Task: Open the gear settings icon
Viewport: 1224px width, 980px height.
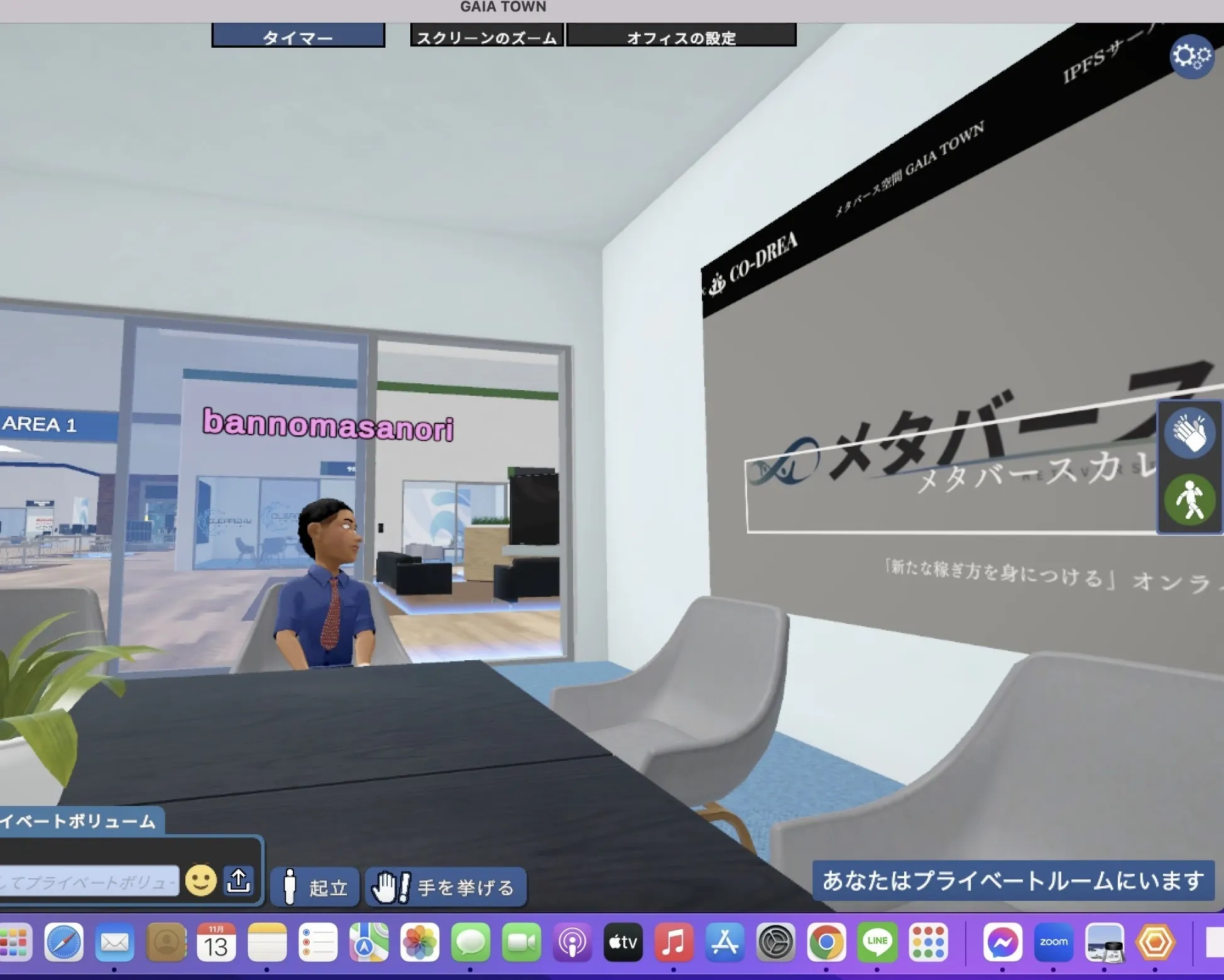Action: [x=1191, y=57]
